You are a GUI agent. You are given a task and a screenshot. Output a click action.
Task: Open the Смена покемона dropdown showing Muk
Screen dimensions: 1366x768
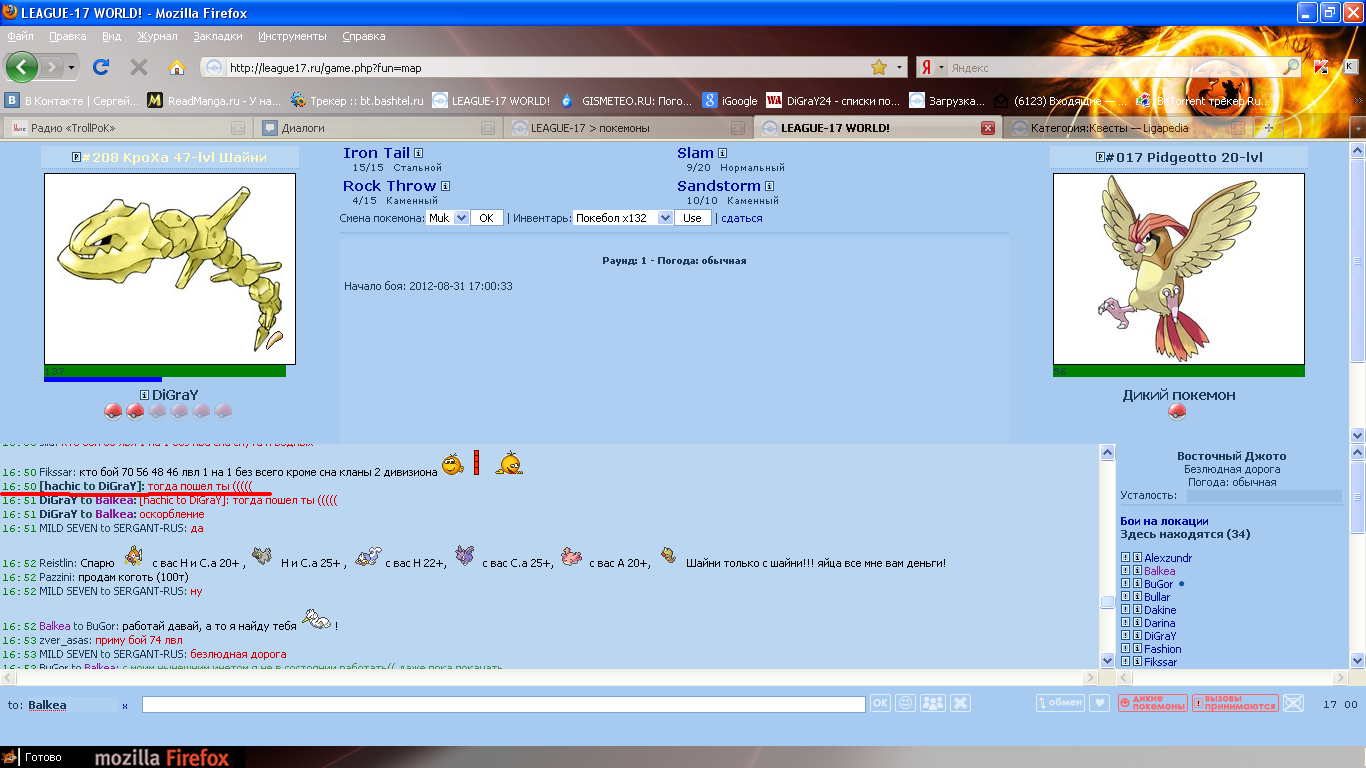pos(447,218)
